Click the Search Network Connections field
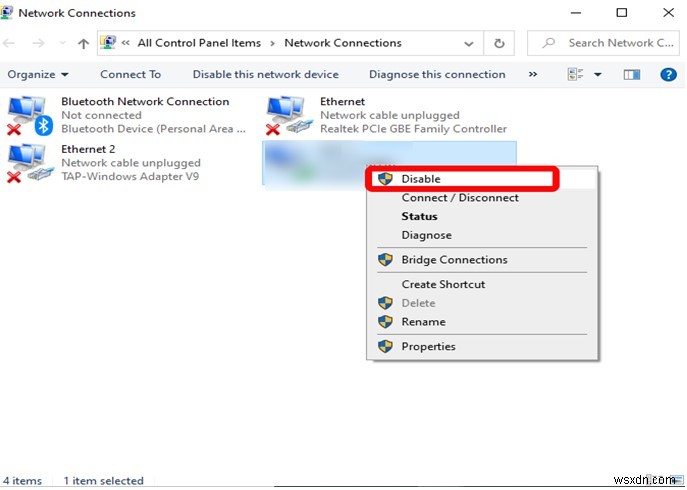 [x=603, y=43]
